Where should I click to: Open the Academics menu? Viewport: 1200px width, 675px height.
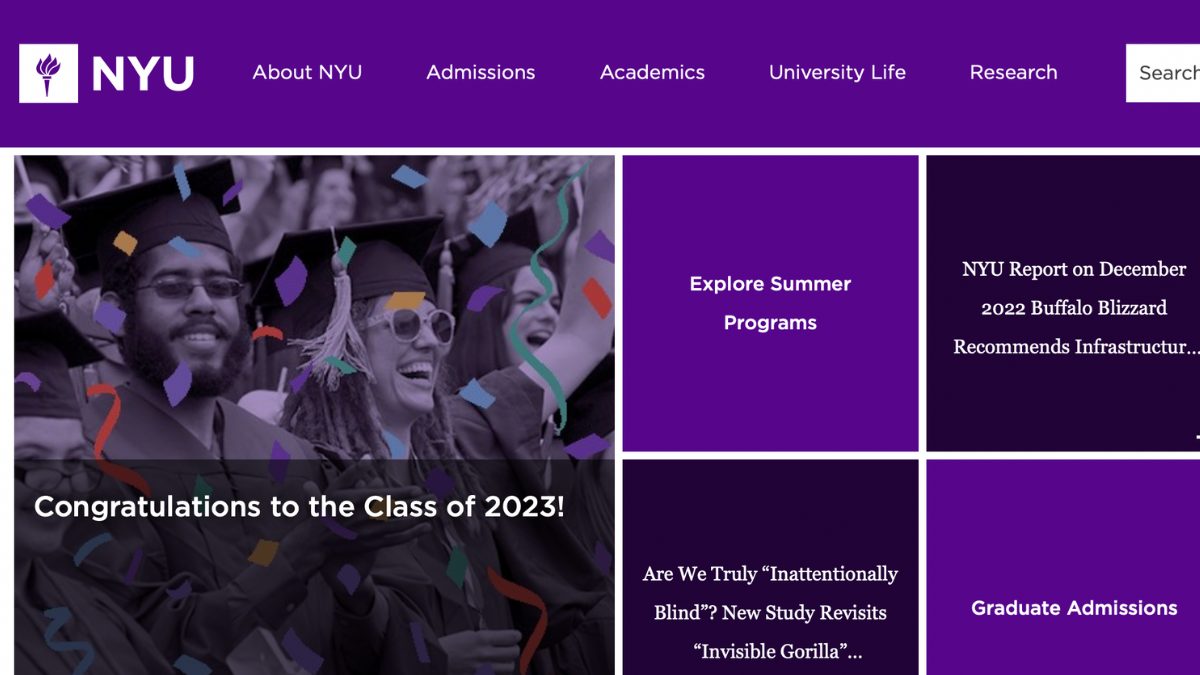pyautogui.click(x=652, y=72)
